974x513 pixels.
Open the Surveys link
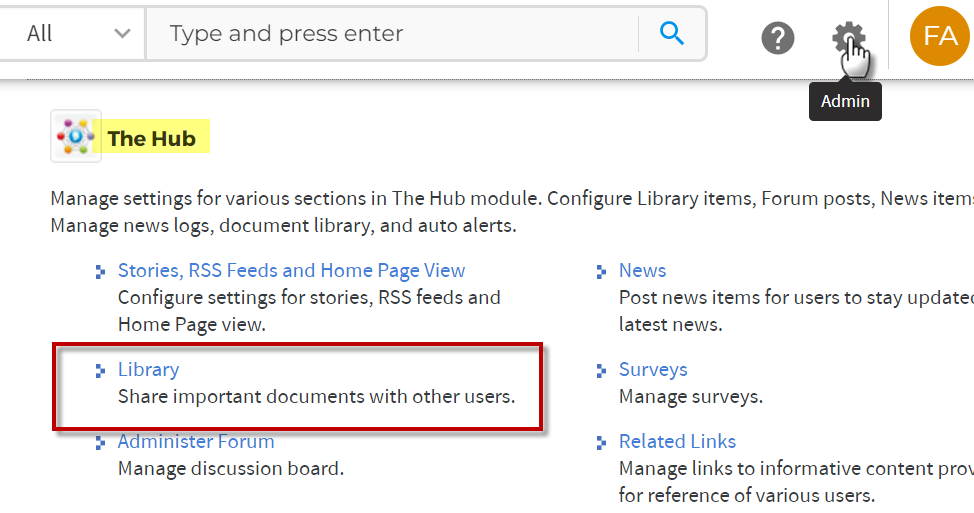pyautogui.click(x=653, y=370)
